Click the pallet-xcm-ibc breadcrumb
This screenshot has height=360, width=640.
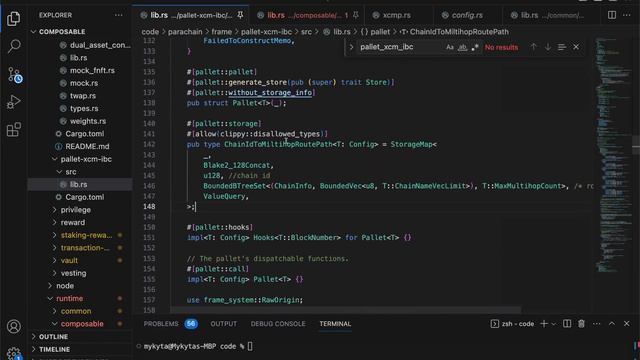[266, 32]
